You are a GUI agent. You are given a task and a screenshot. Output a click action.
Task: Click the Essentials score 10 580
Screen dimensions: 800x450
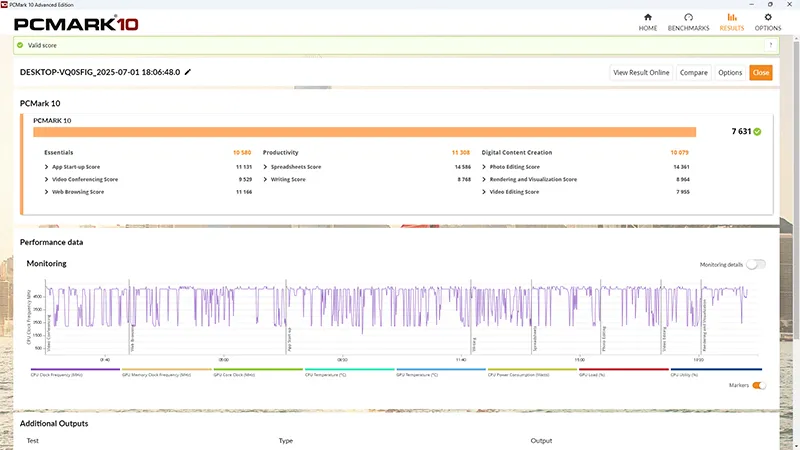pos(242,153)
